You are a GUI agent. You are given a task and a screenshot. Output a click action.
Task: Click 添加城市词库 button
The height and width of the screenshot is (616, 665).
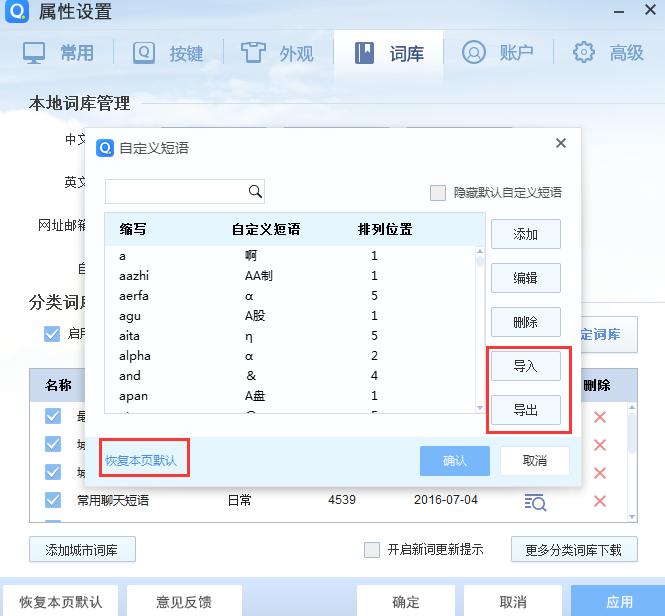click(x=82, y=549)
